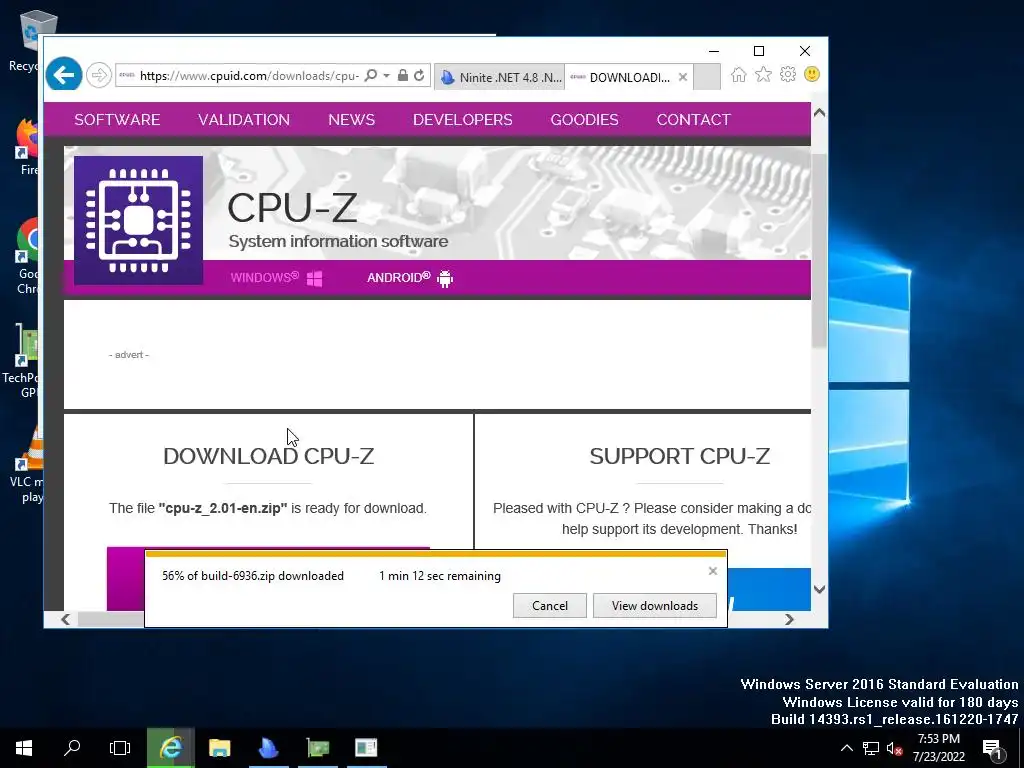This screenshot has height=768, width=1024.
Task: Select the VLC media player desktop shortcut
Action: [27, 465]
